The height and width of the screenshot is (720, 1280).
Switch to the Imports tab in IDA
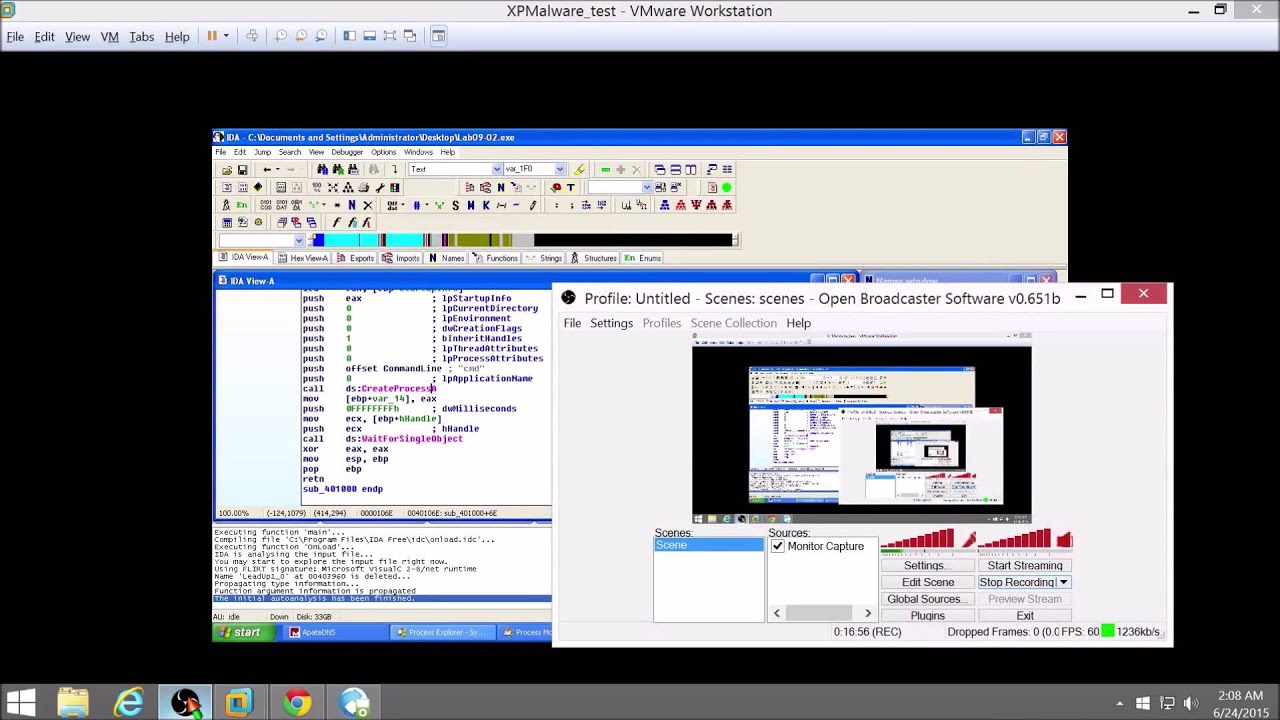point(401,258)
